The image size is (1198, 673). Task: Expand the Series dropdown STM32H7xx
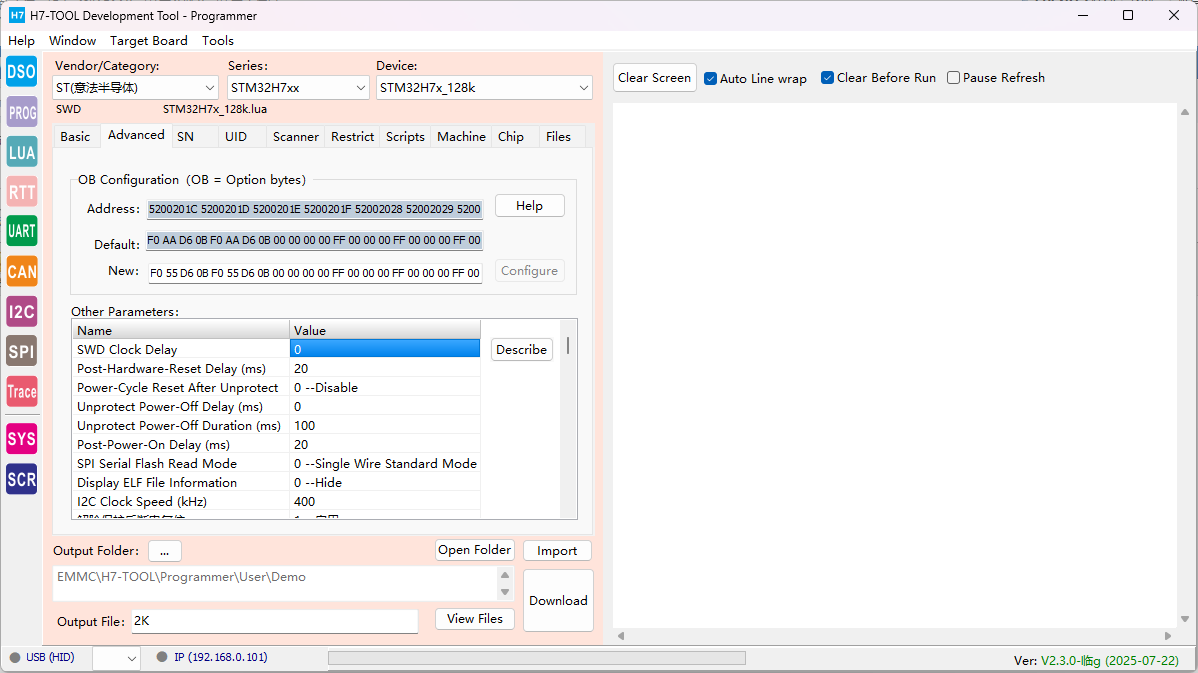point(298,88)
